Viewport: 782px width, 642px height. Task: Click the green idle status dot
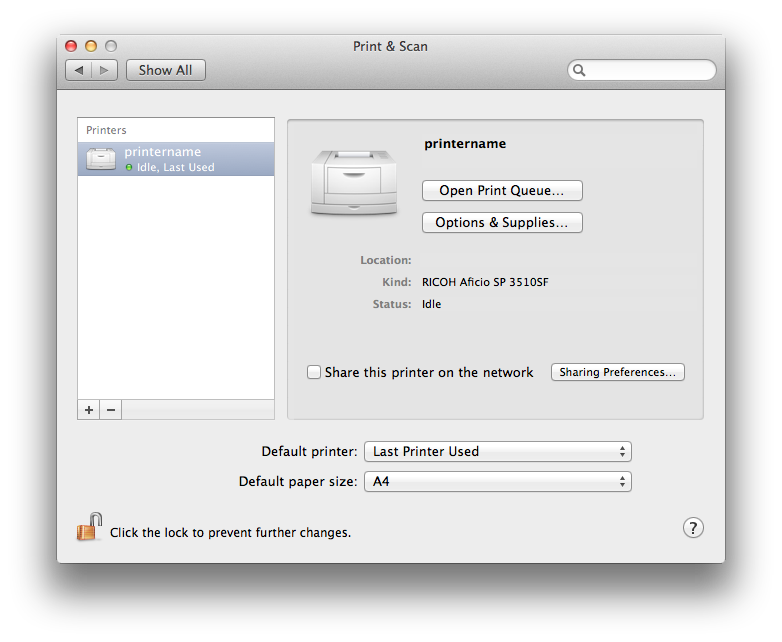129,168
